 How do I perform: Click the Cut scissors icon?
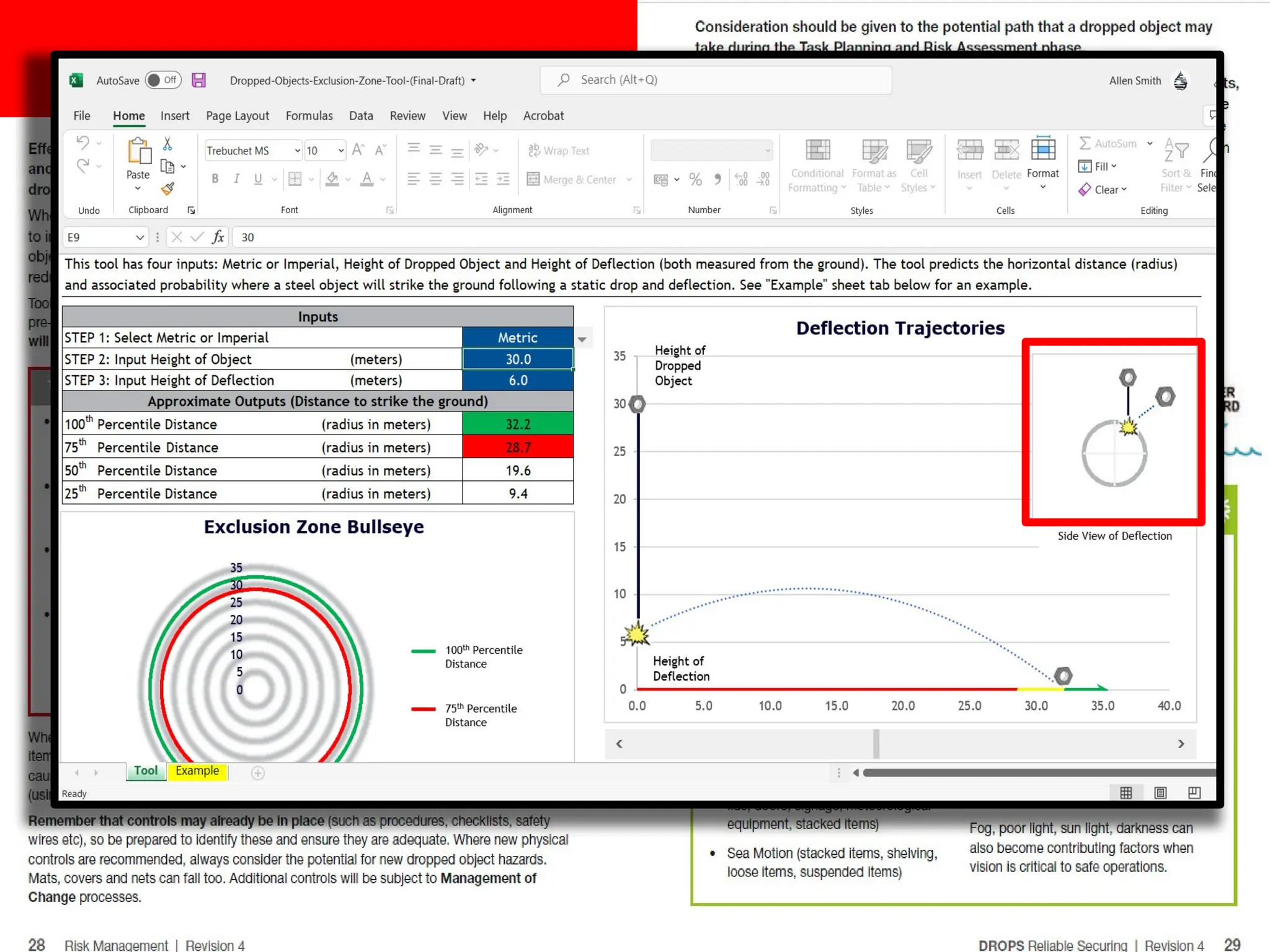(167, 144)
